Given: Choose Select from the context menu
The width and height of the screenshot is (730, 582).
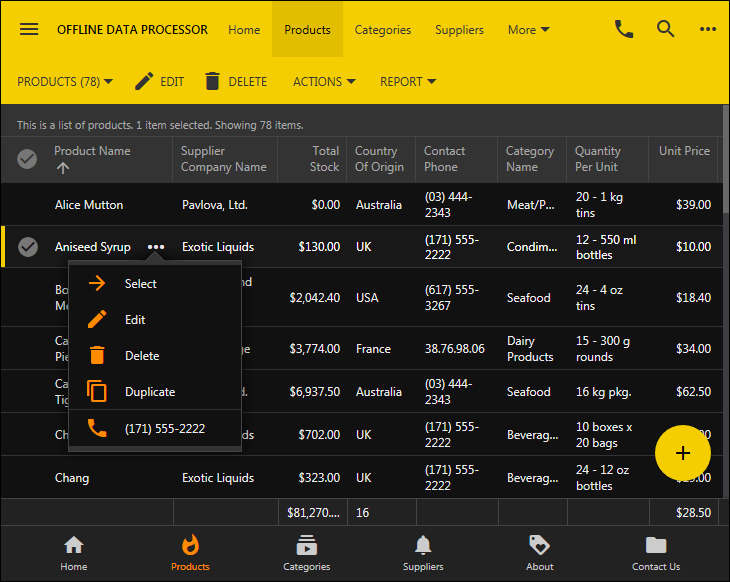Looking at the screenshot, I should [x=140, y=284].
